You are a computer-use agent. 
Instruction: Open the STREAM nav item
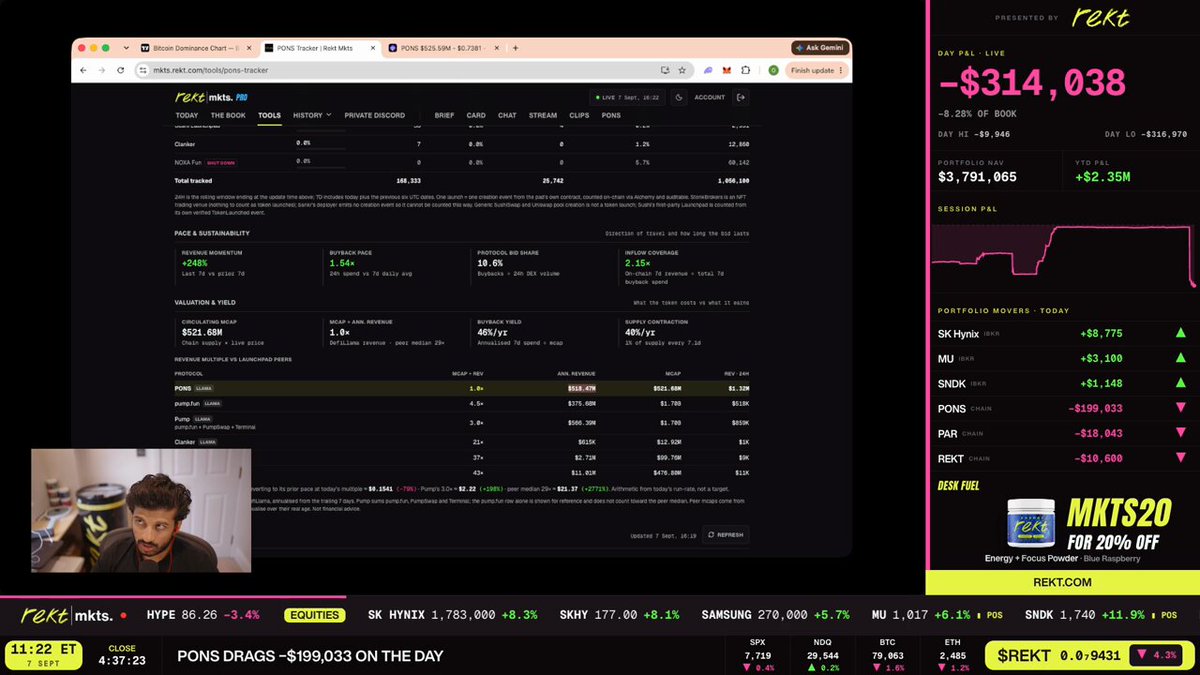(543, 115)
